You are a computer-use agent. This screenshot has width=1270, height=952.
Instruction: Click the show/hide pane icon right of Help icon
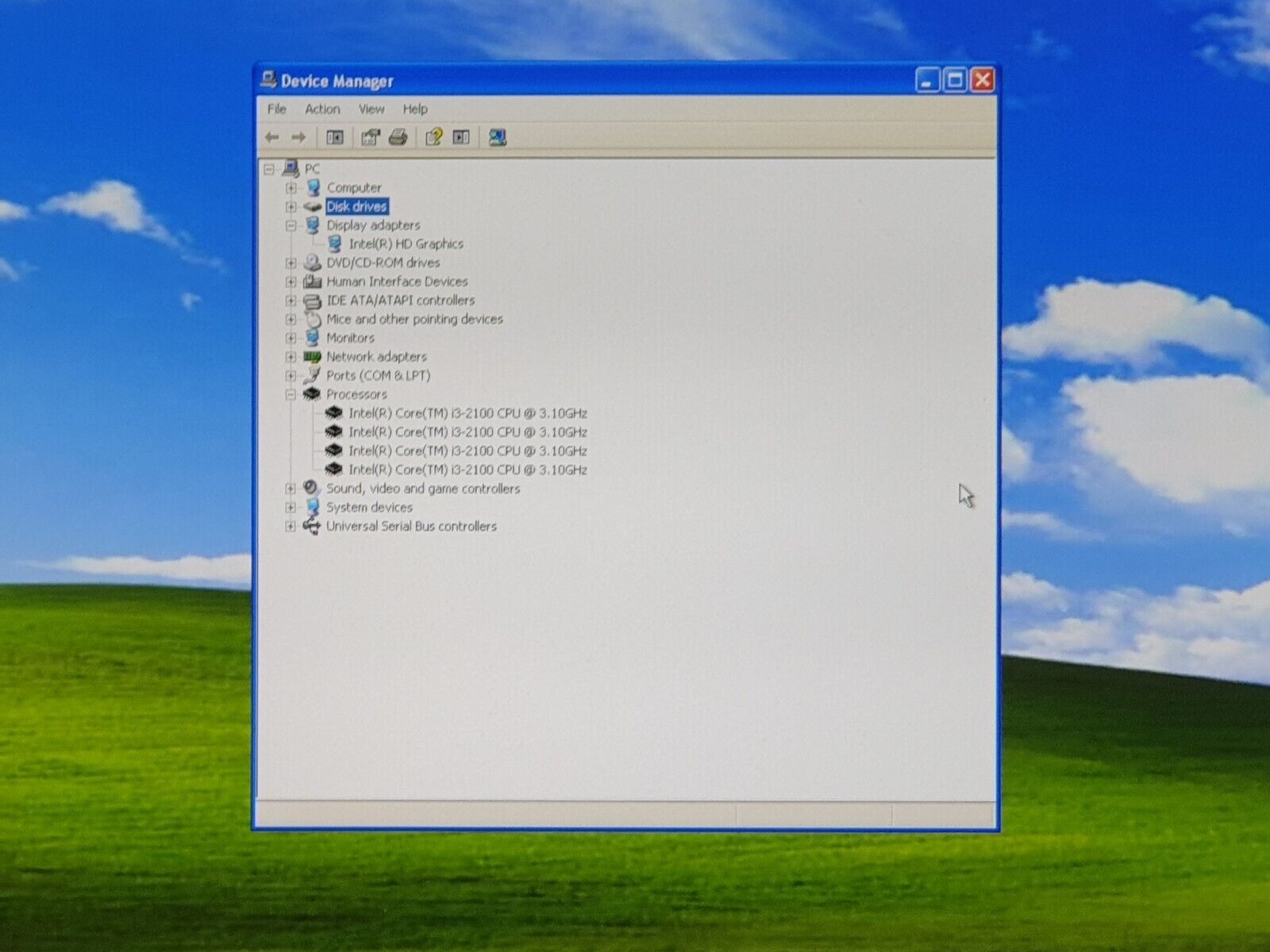pos(461,138)
